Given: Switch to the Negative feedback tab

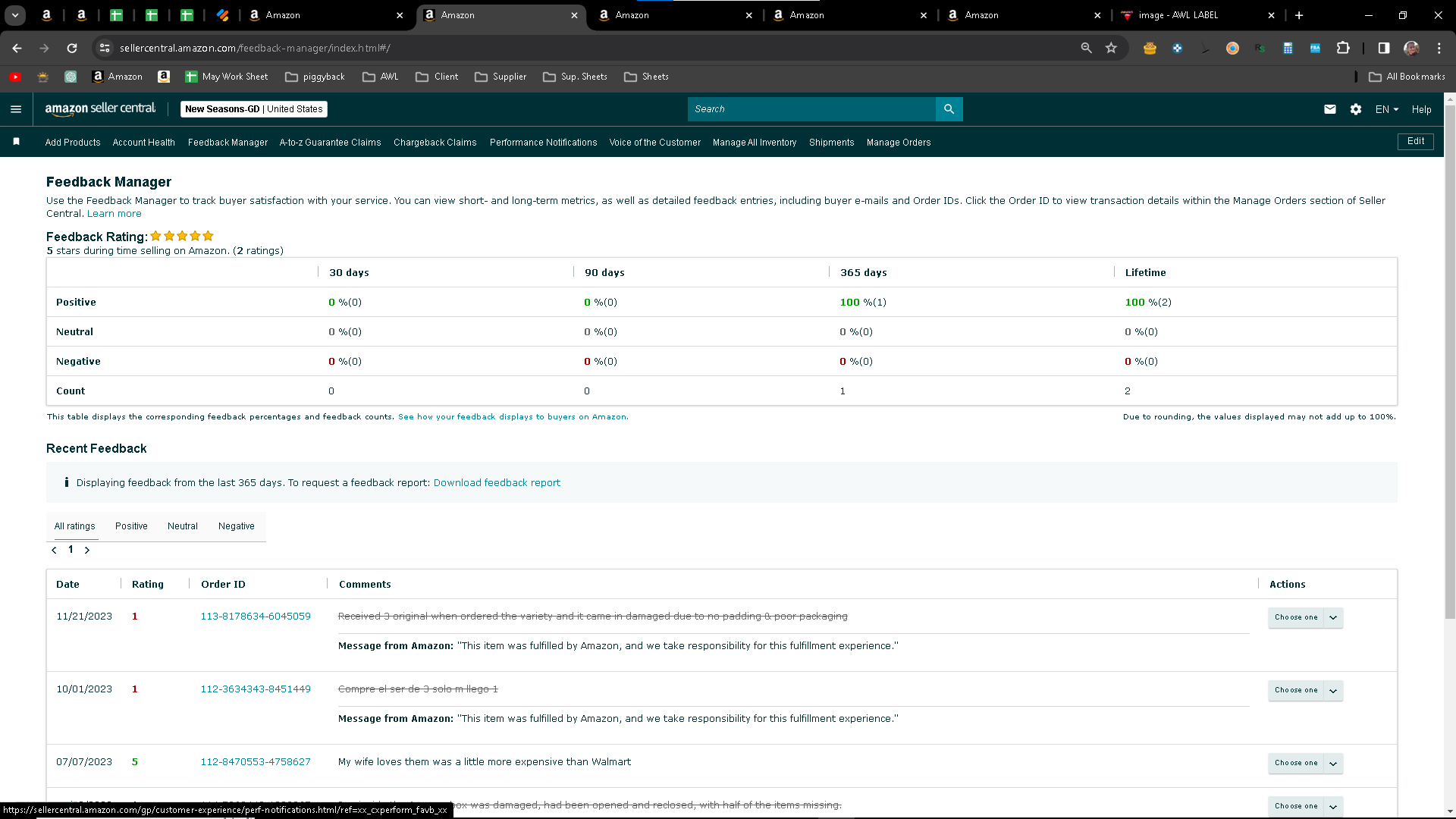Looking at the screenshot, I should 237,526.
